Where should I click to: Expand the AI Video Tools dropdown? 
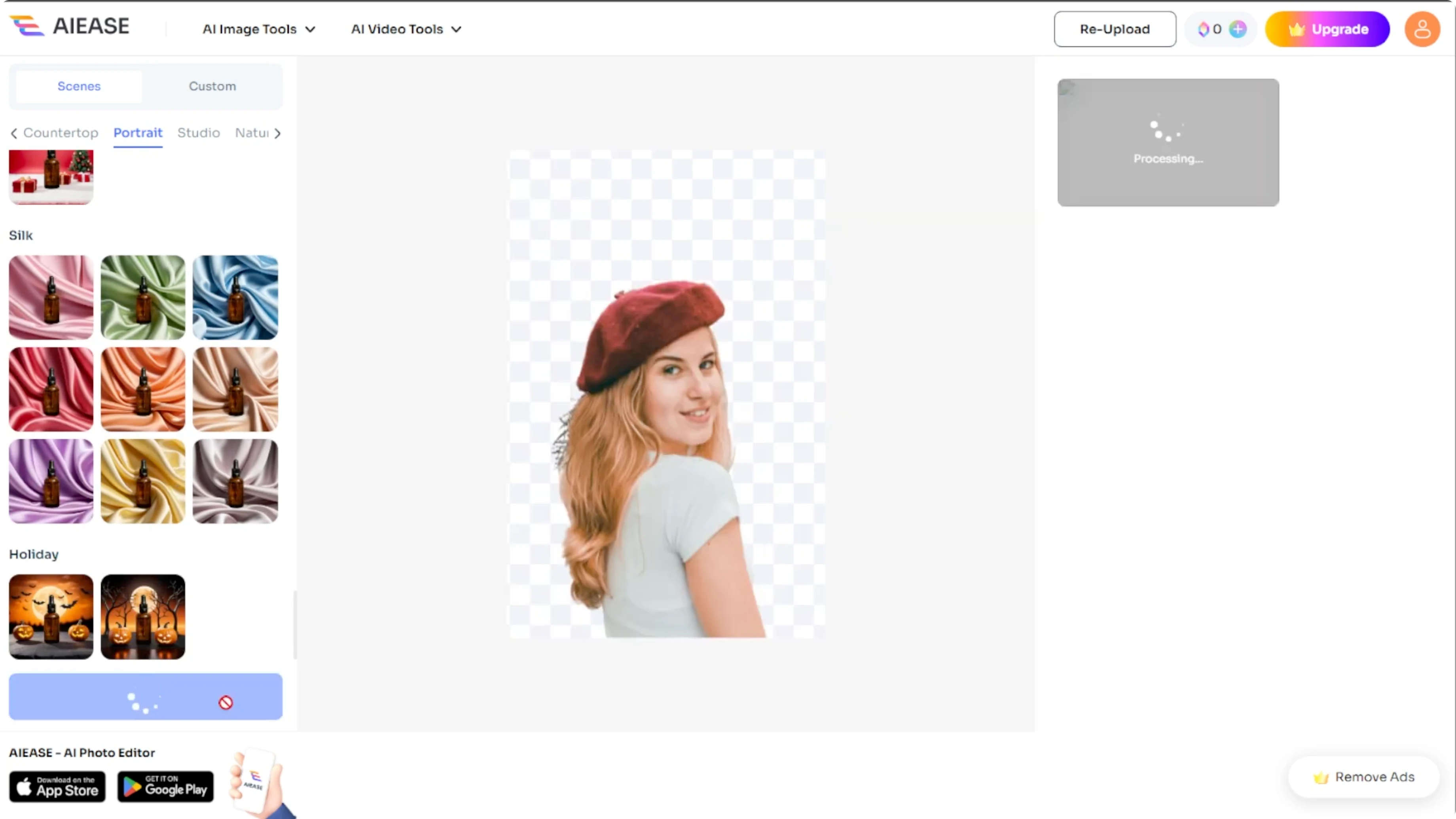[x=406, y=29]
